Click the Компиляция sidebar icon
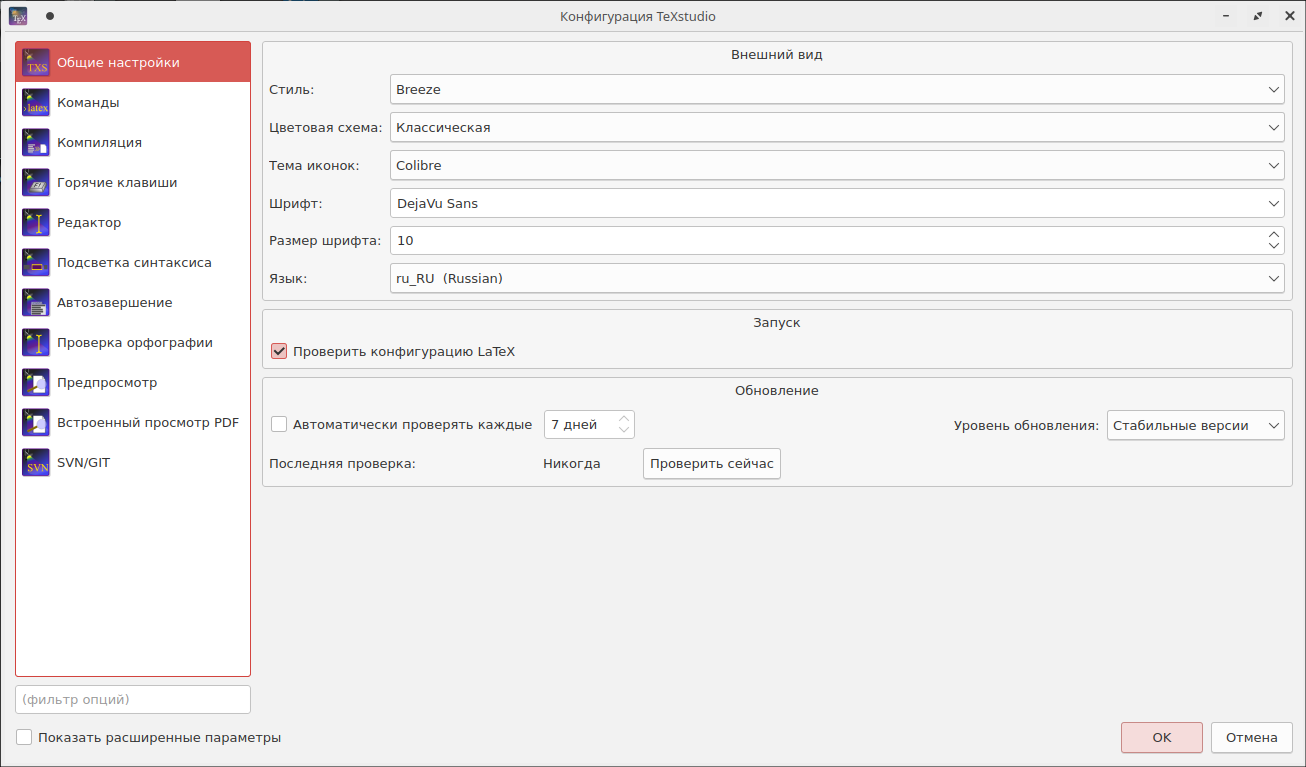1306x767 pixels. click(x=36, y=142)
